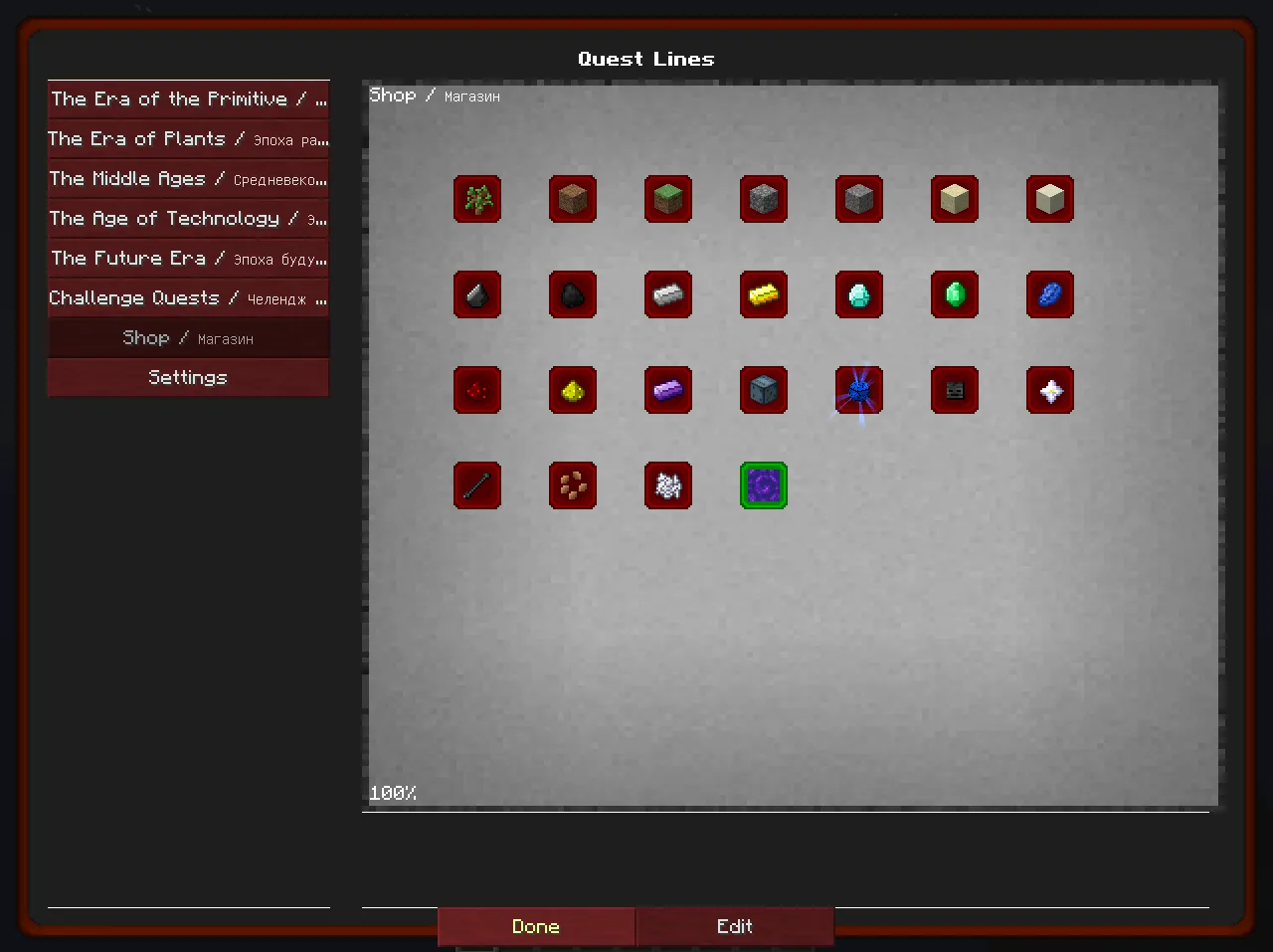Click the redstone dust quest icon
The image size is (1273, 952).
pos(477,390)
